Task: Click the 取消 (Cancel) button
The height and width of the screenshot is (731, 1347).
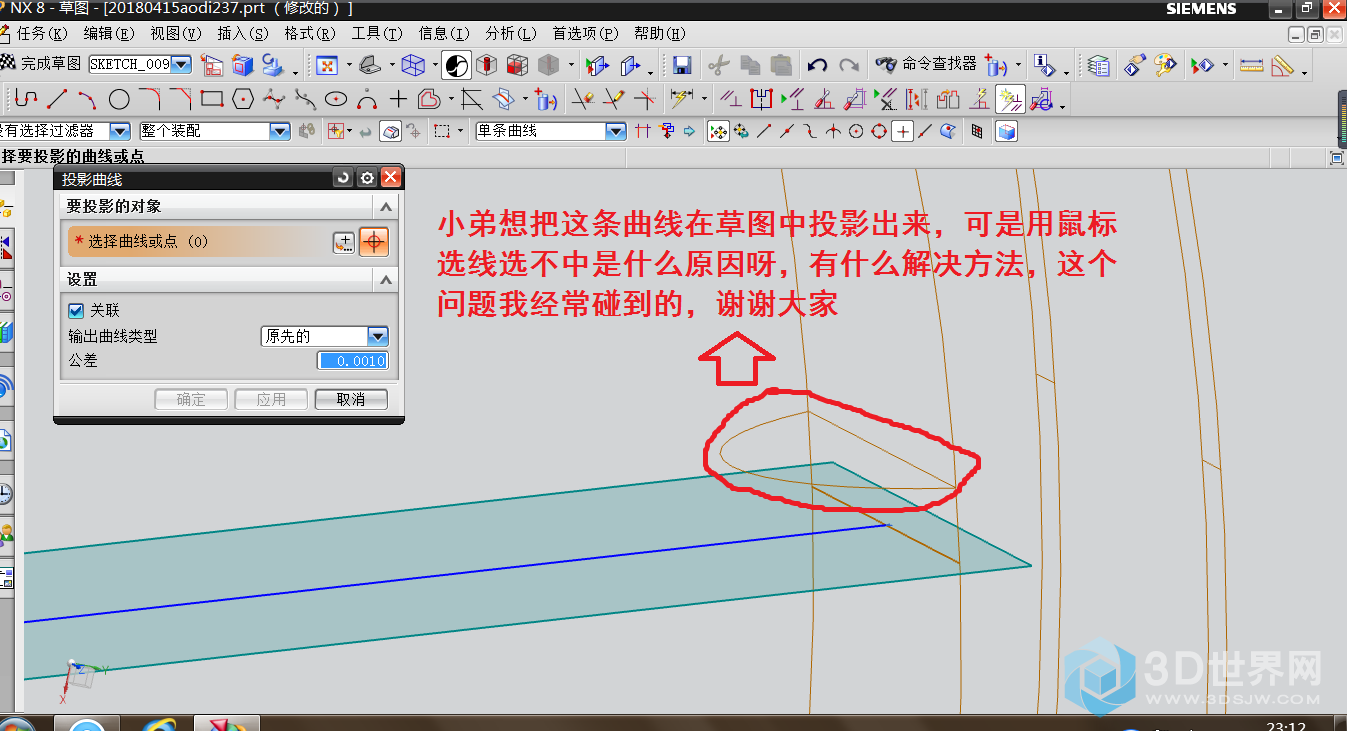Action: [x=351, y=399]
